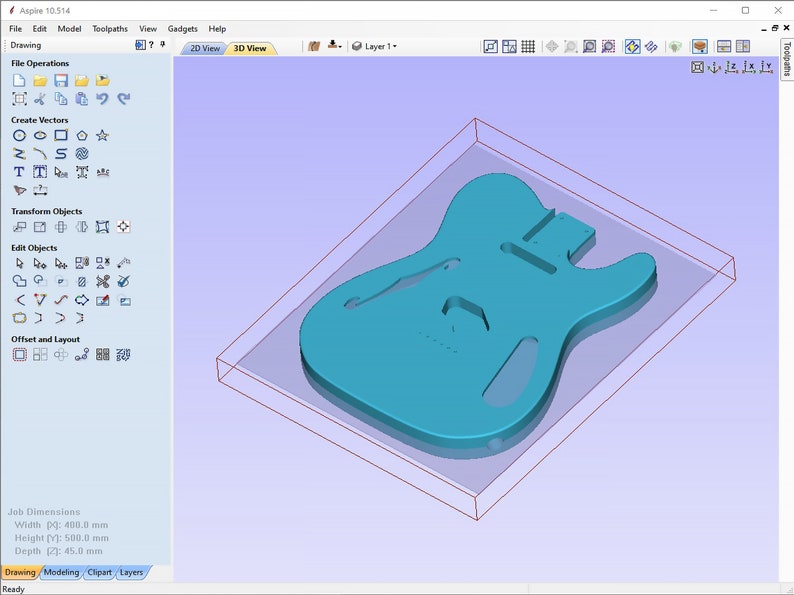Select the Draw Circle tool

point(19,136)
